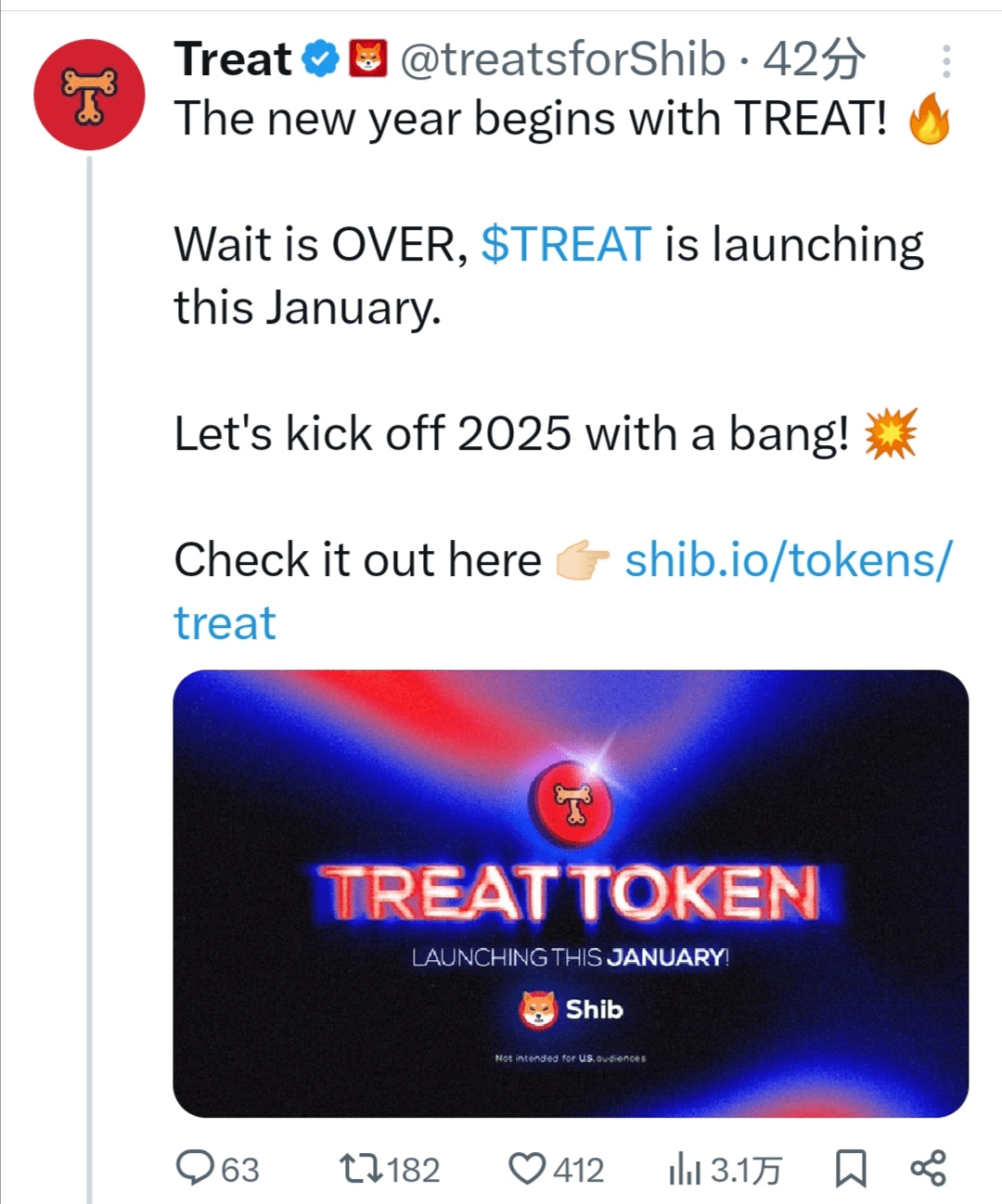The width and height of the screenshot is (1002, 1204).
Task: Open the @treatsforShib handle
Action: pyautogui.click(x=562, y=59)
